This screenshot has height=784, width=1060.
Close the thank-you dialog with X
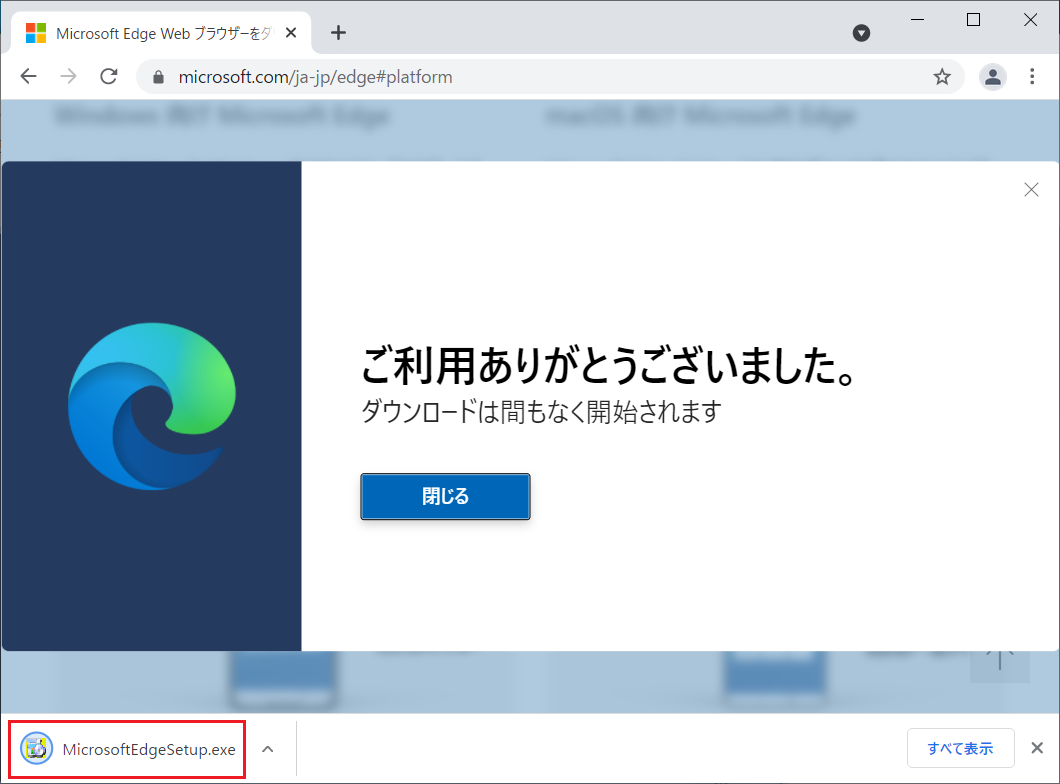[1031, 190]
